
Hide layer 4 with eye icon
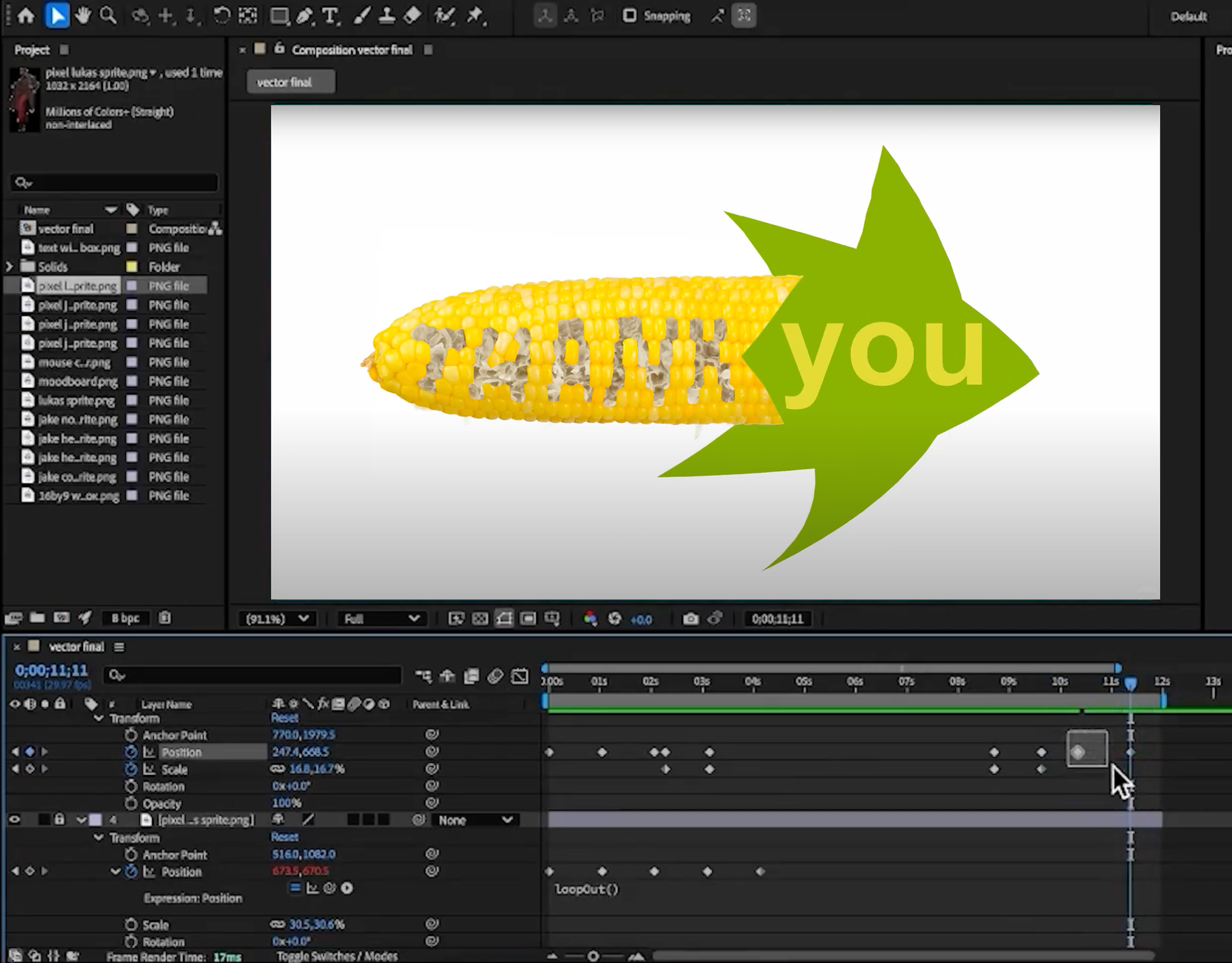15,820
